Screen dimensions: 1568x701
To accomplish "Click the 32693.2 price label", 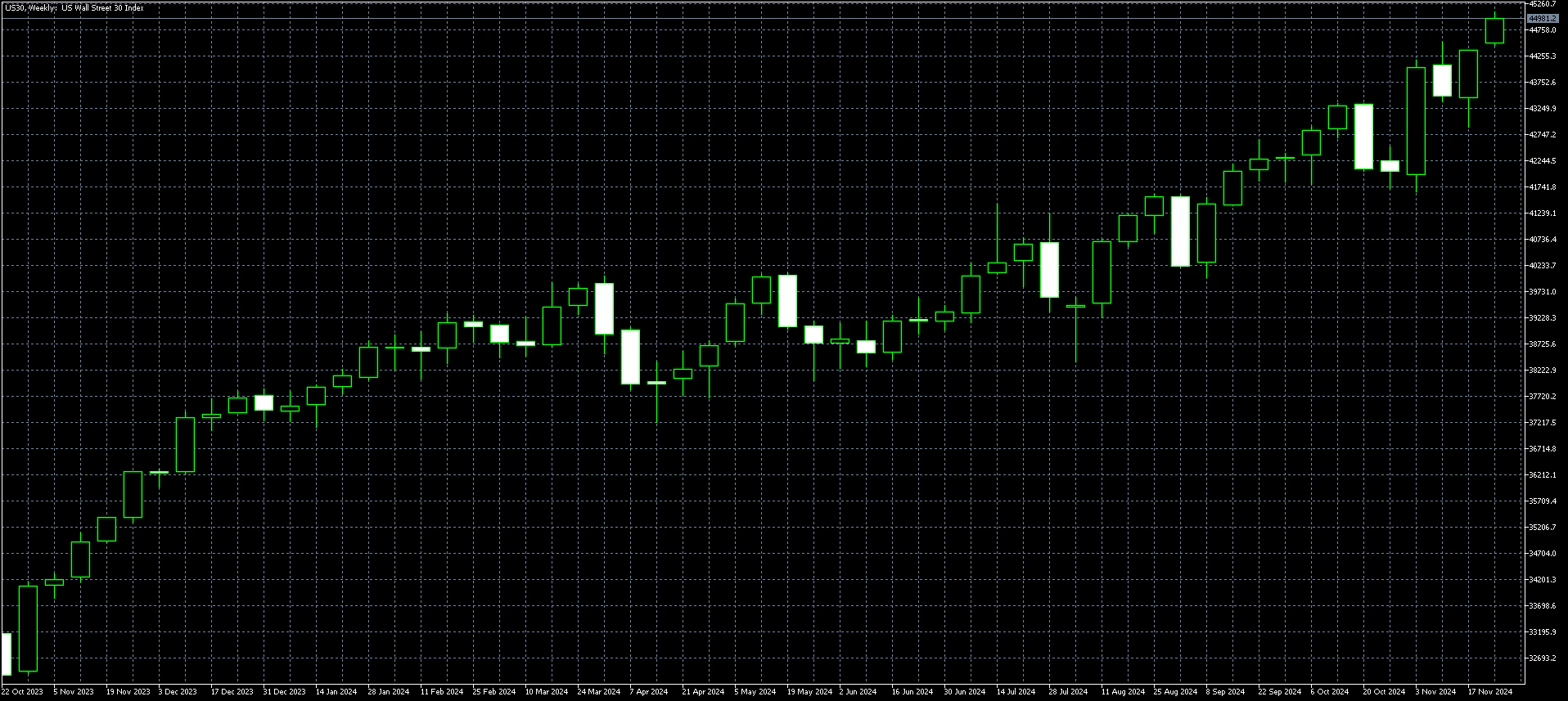I will (x=1543, y=658).
